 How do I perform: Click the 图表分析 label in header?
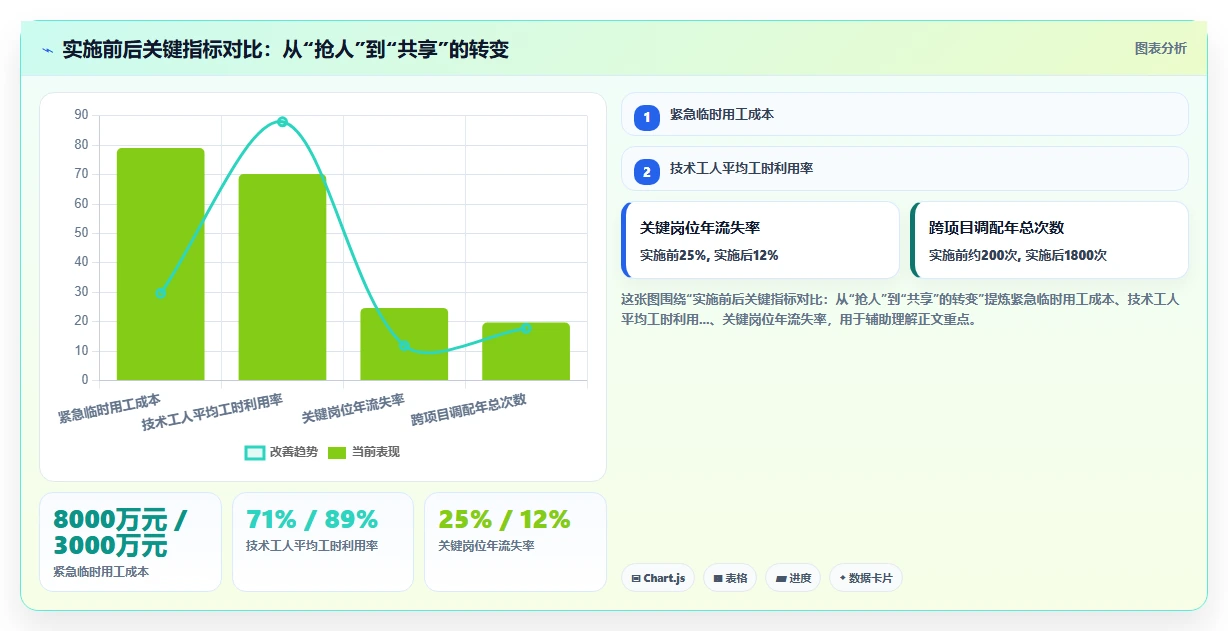click(1160, 48)
